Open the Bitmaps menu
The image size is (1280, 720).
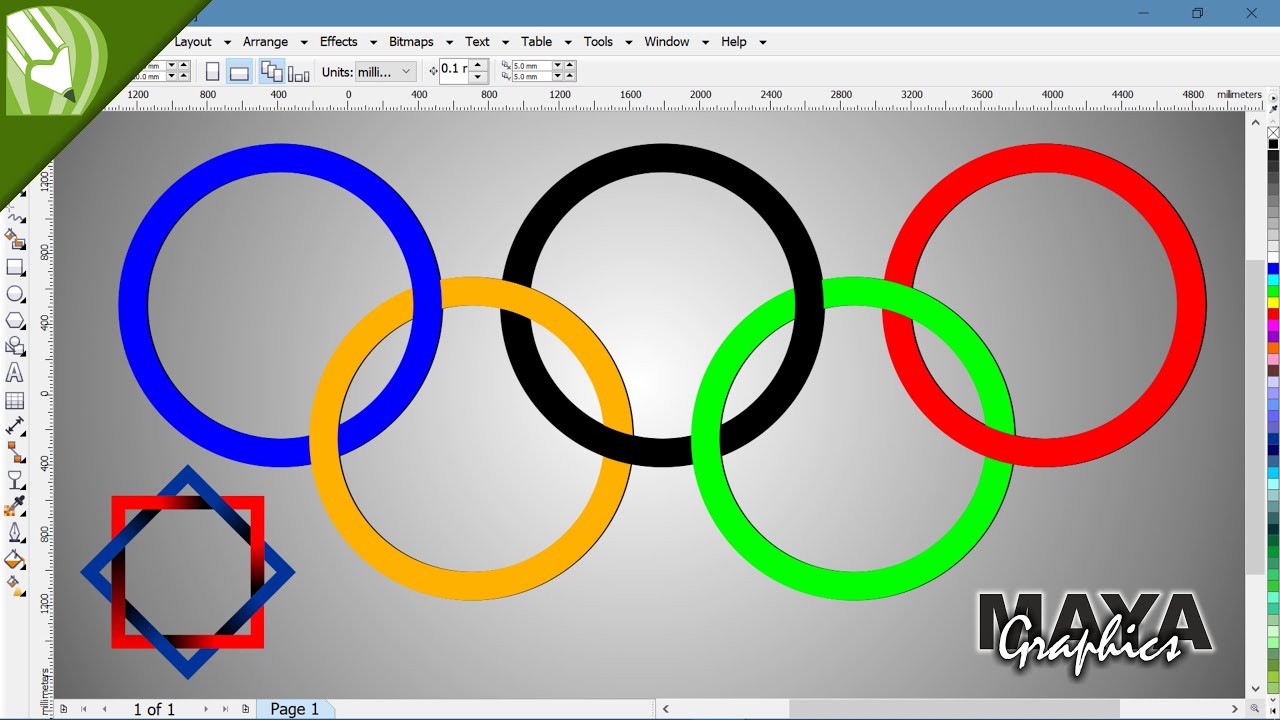click(x=411, y=41)
